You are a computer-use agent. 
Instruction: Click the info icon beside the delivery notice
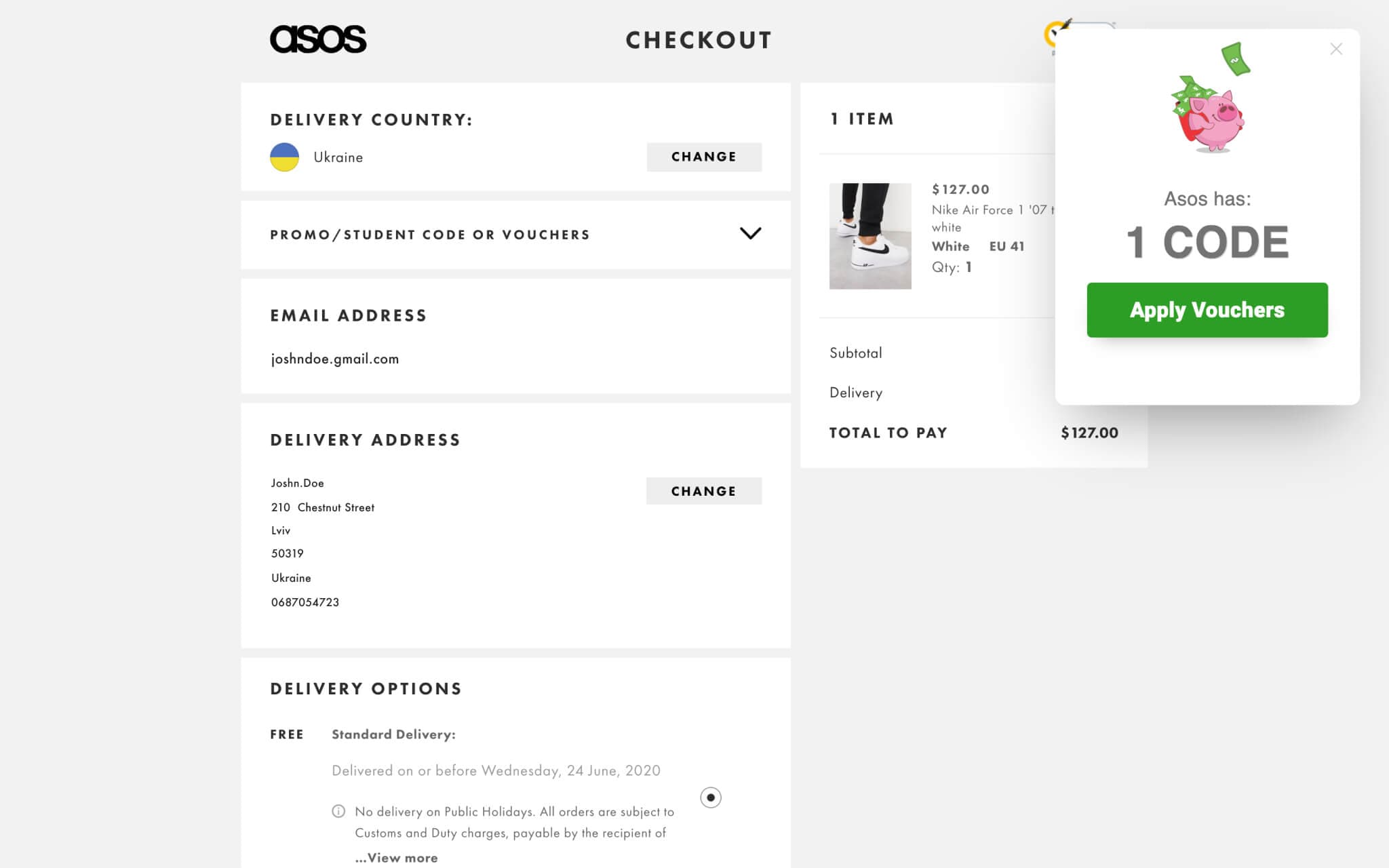tap(338, 811)
